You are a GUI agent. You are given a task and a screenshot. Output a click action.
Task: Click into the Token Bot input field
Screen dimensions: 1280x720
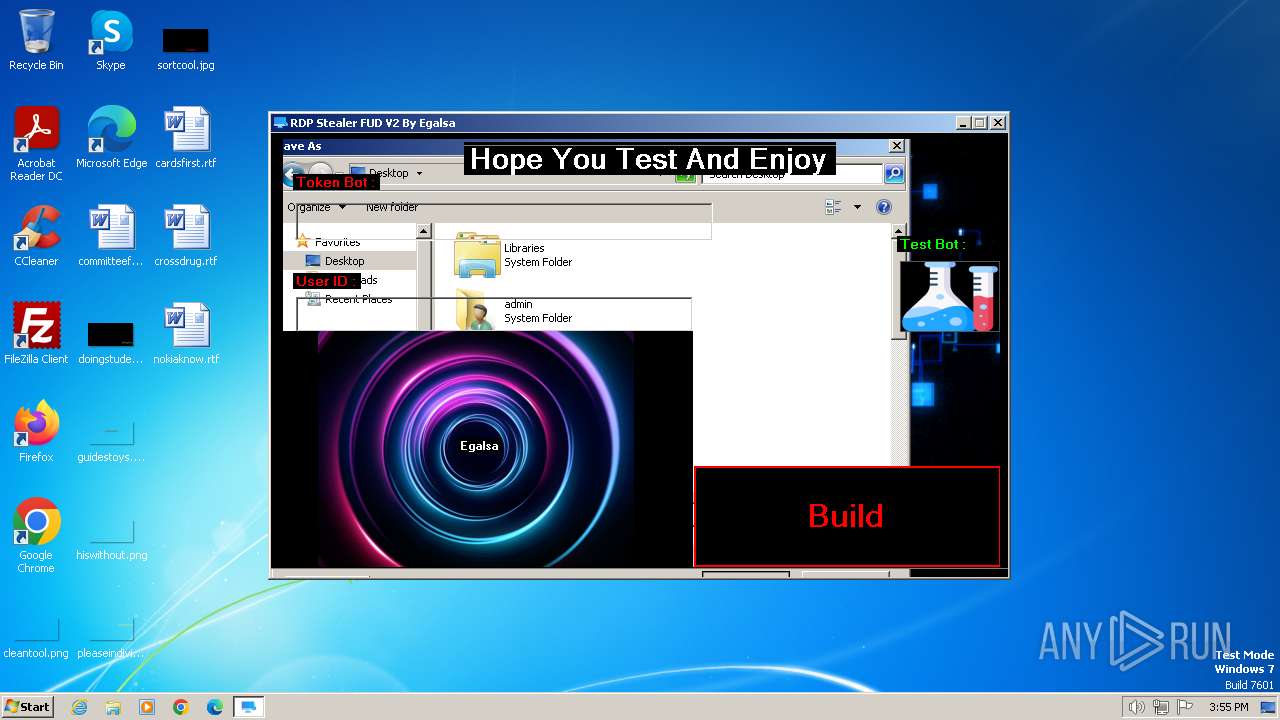[503, 222]
